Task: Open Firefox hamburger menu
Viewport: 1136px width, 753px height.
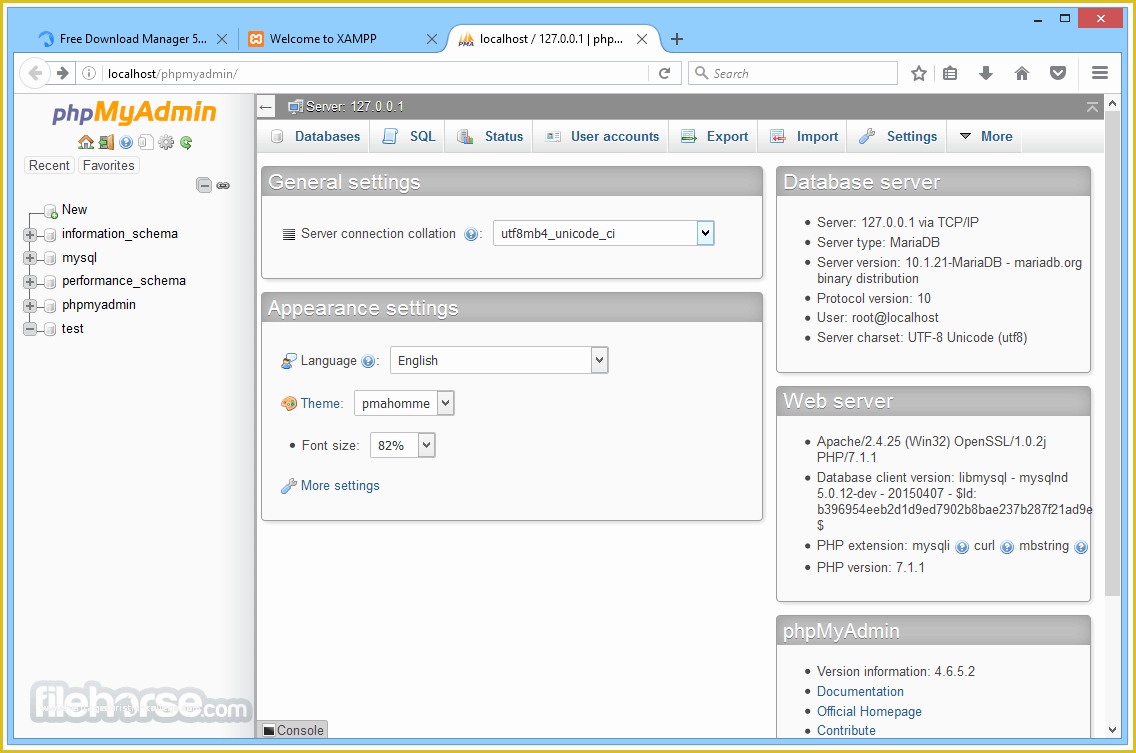Action: [1100, 73]
